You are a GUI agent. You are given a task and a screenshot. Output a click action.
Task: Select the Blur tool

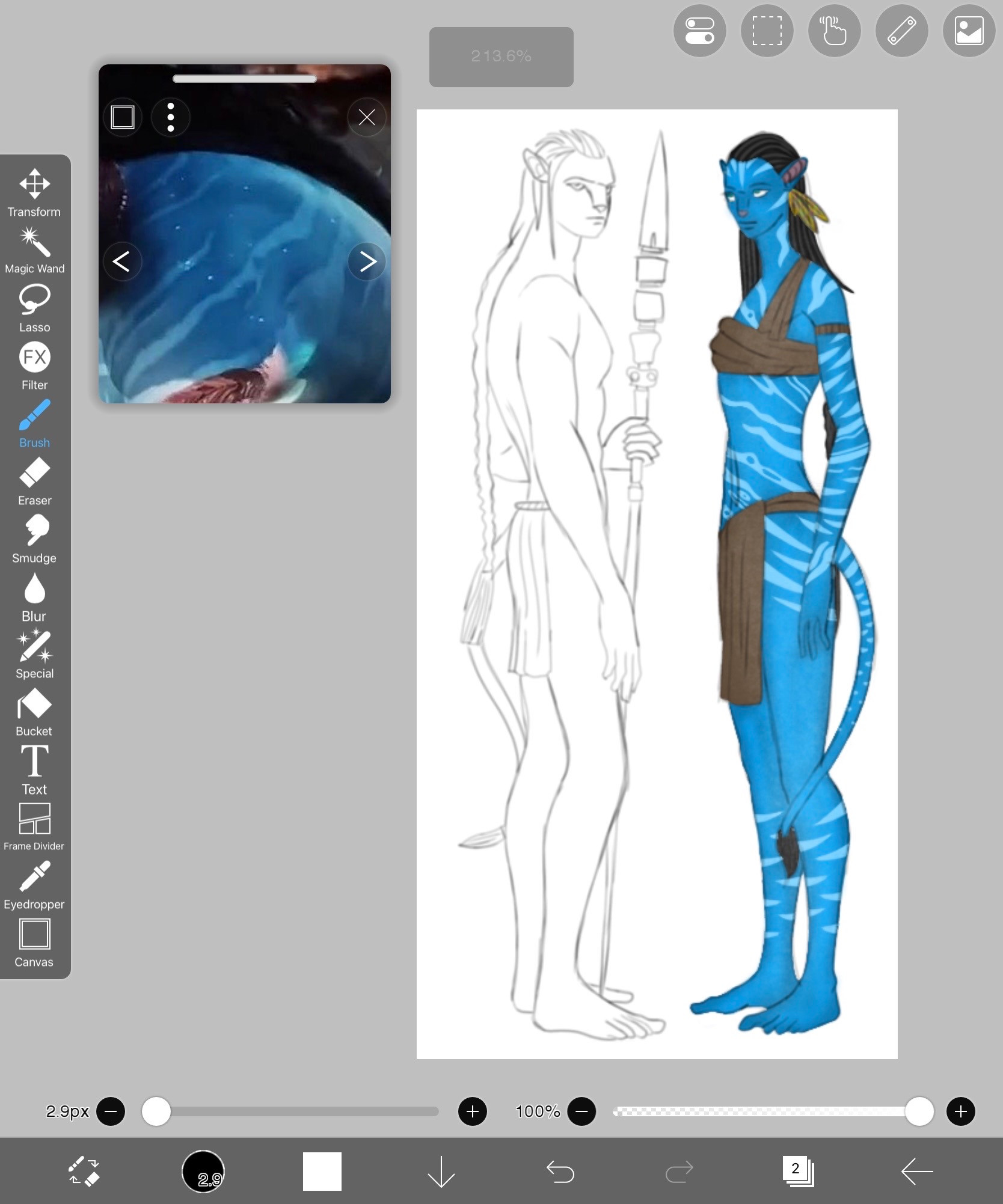[x=34, y=597]
